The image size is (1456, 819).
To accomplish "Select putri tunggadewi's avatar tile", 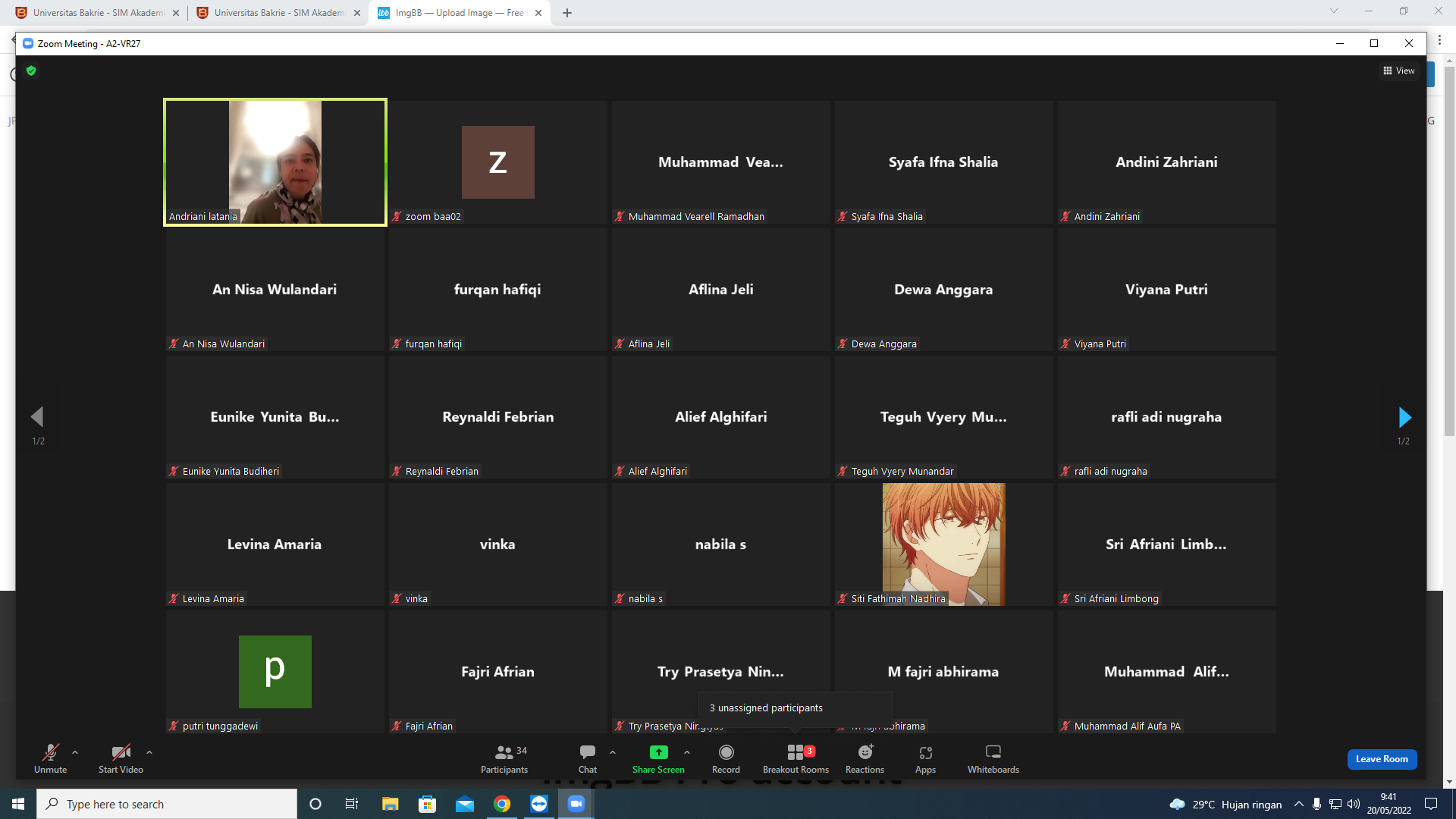I will [x=275, y=672].
